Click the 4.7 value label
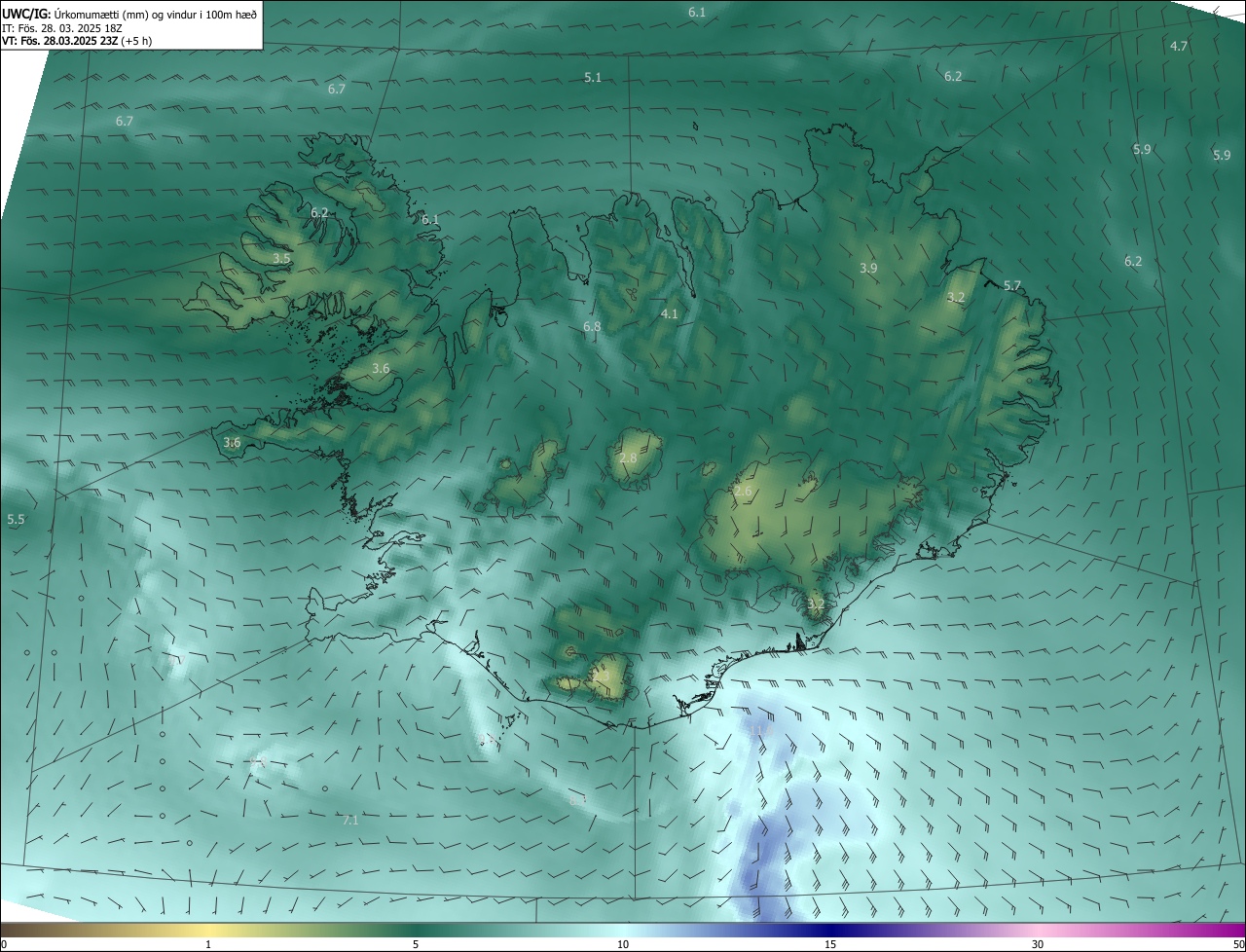 pyautogui.click(x=1179, y=46)
